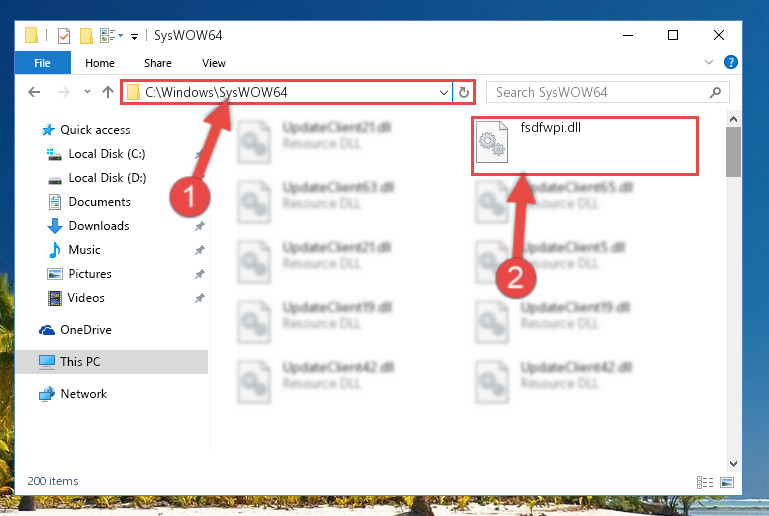
Task: Open the Help question mark icon
Action: (730, 62)
